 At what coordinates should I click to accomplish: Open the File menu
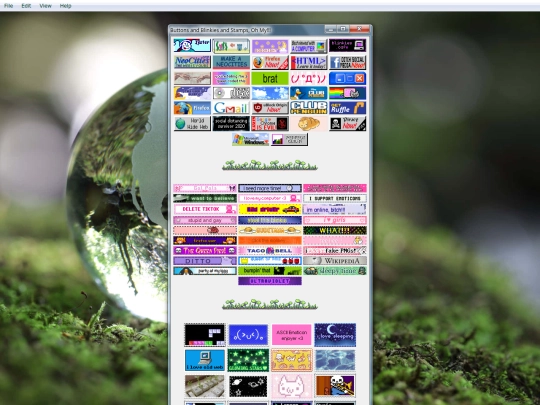click(8, 6)
